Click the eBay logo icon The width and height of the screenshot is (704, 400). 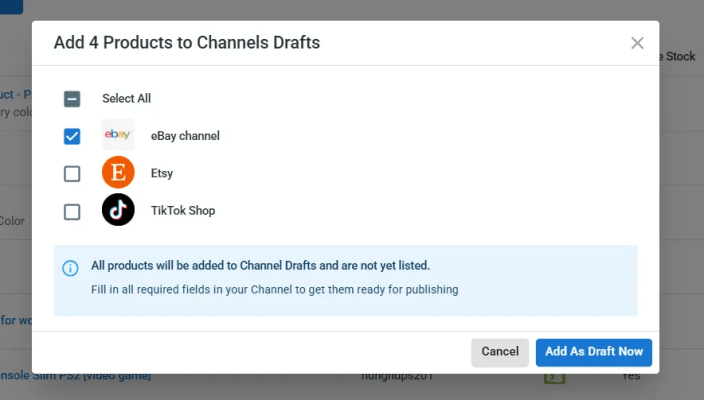118,135
